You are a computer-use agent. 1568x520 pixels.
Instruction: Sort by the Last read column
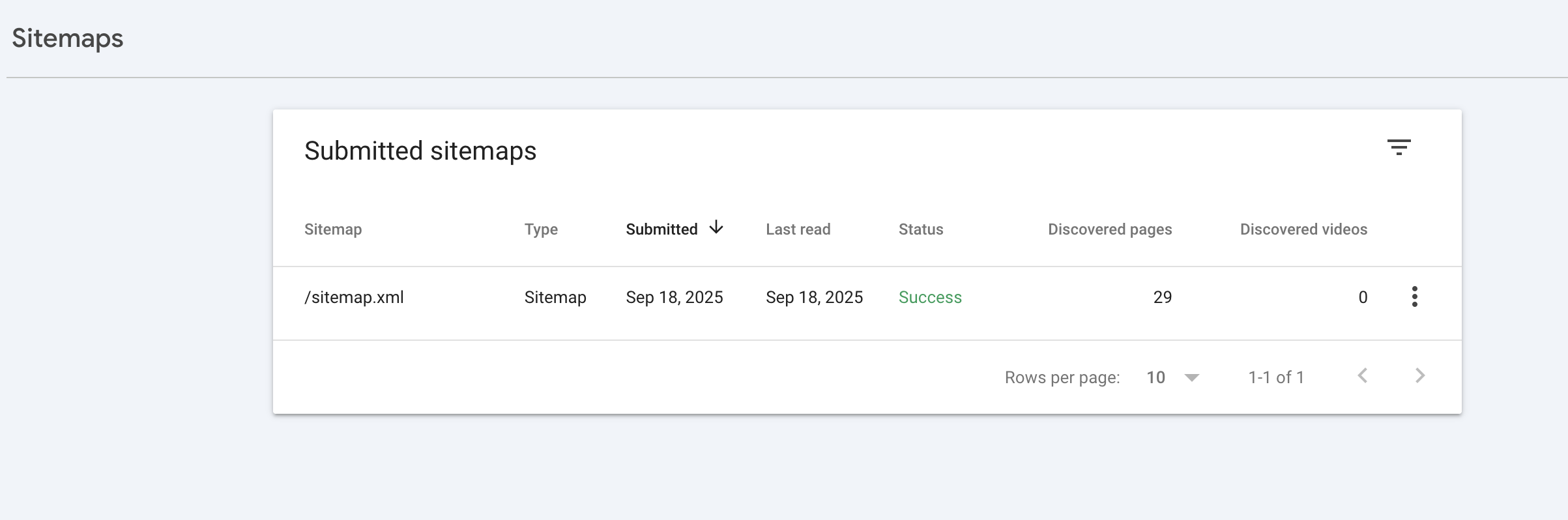(x=798, y=229)
